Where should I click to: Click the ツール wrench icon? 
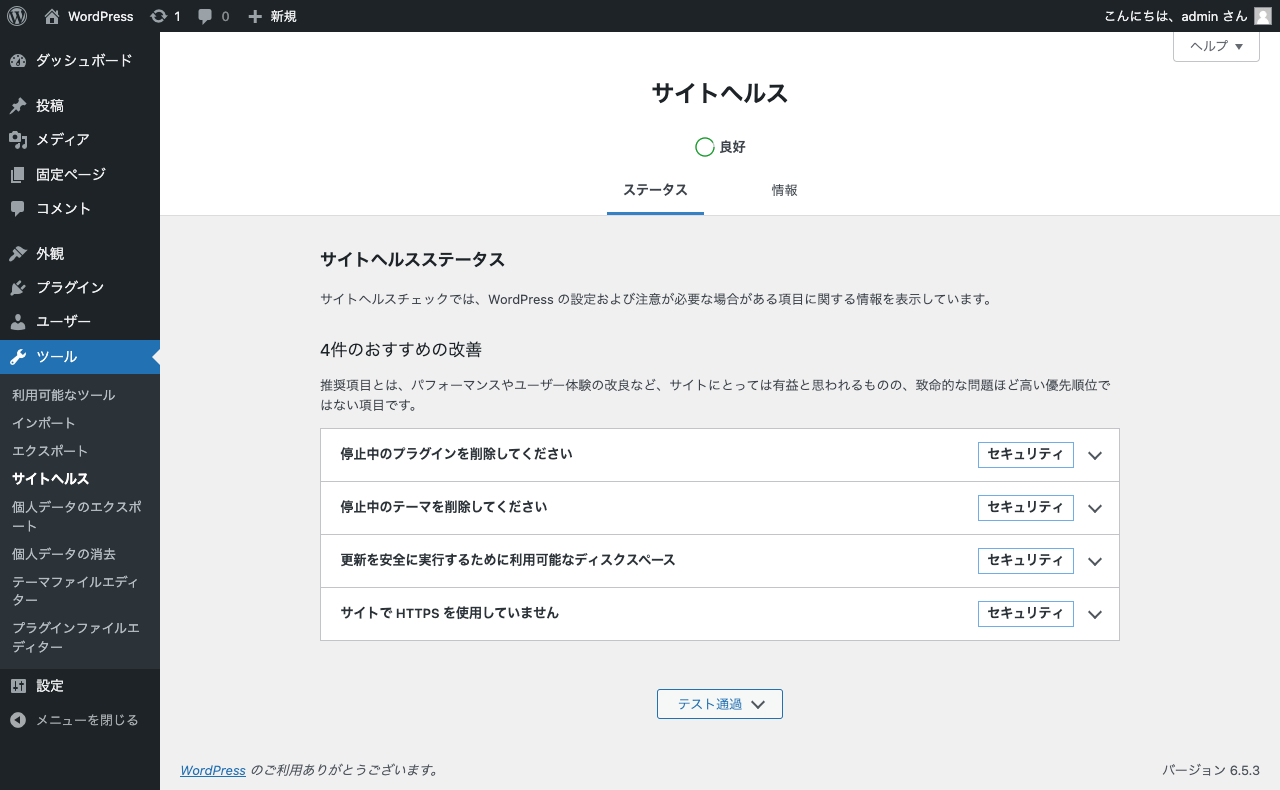pos(18,357)
